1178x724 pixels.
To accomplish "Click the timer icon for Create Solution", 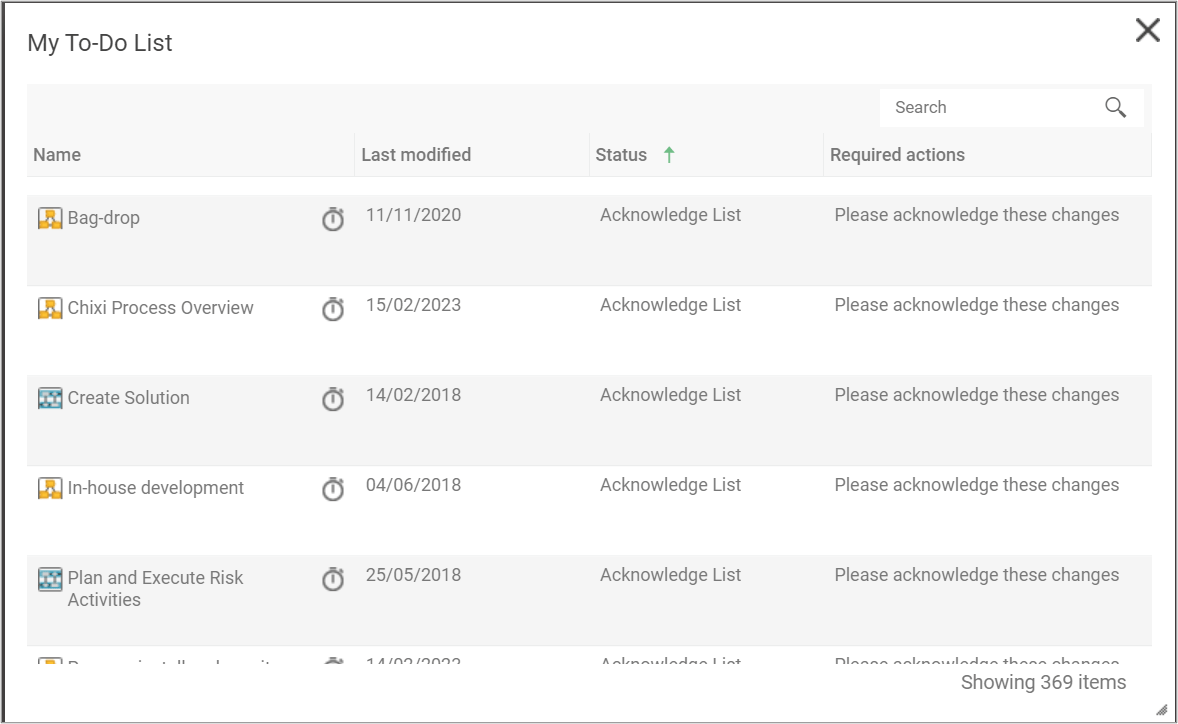I will click(332, 399).
